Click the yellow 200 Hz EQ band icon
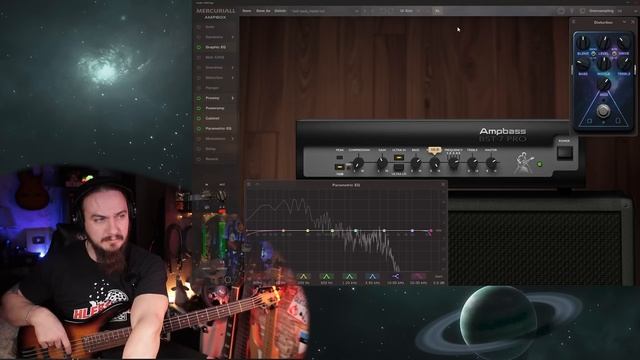Image resolution: width=640 pixels, height=360 pixels. [x=303, y=277]
